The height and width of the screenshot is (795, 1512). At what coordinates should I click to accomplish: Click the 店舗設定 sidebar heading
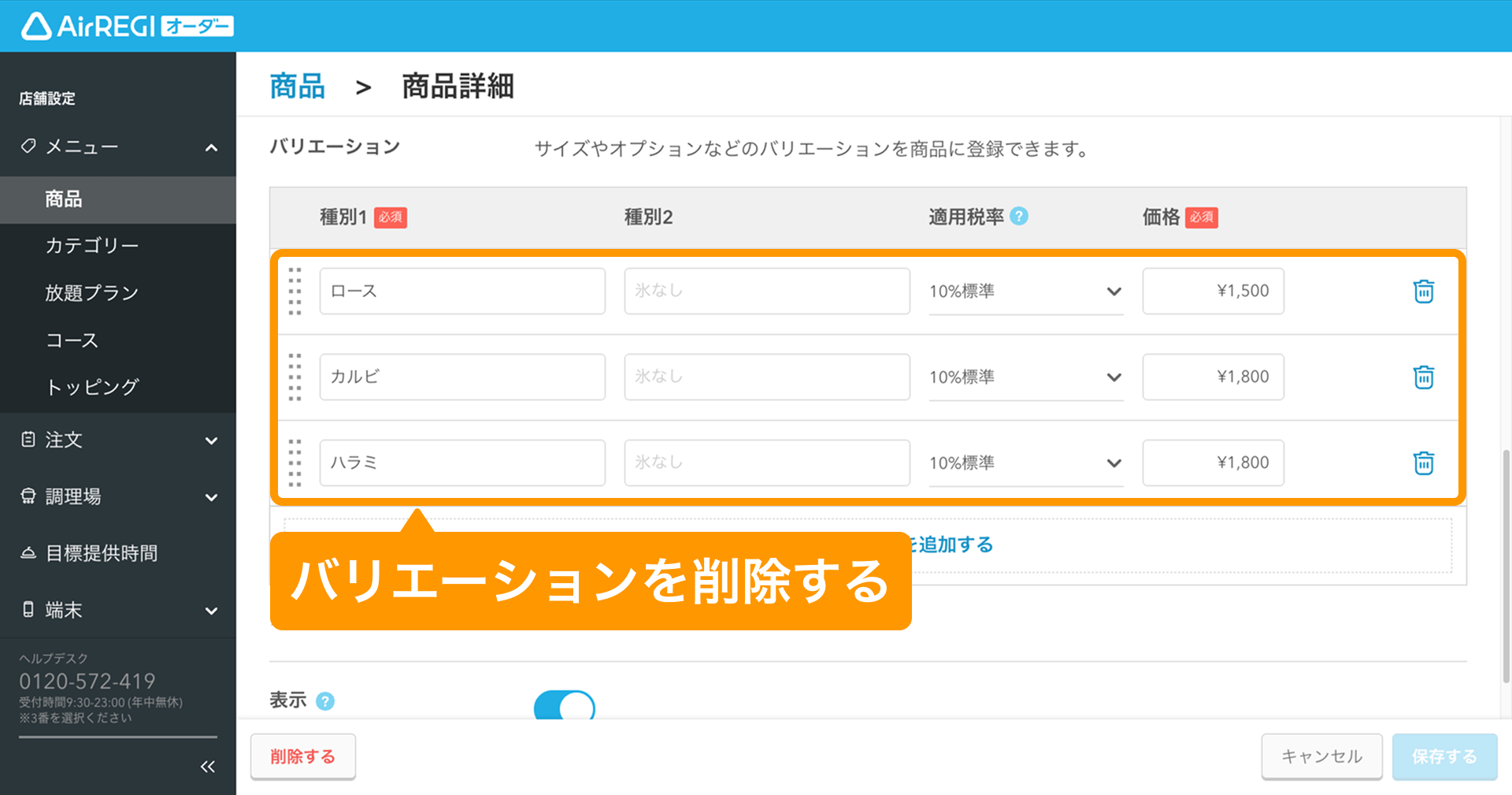pos(47,98)
